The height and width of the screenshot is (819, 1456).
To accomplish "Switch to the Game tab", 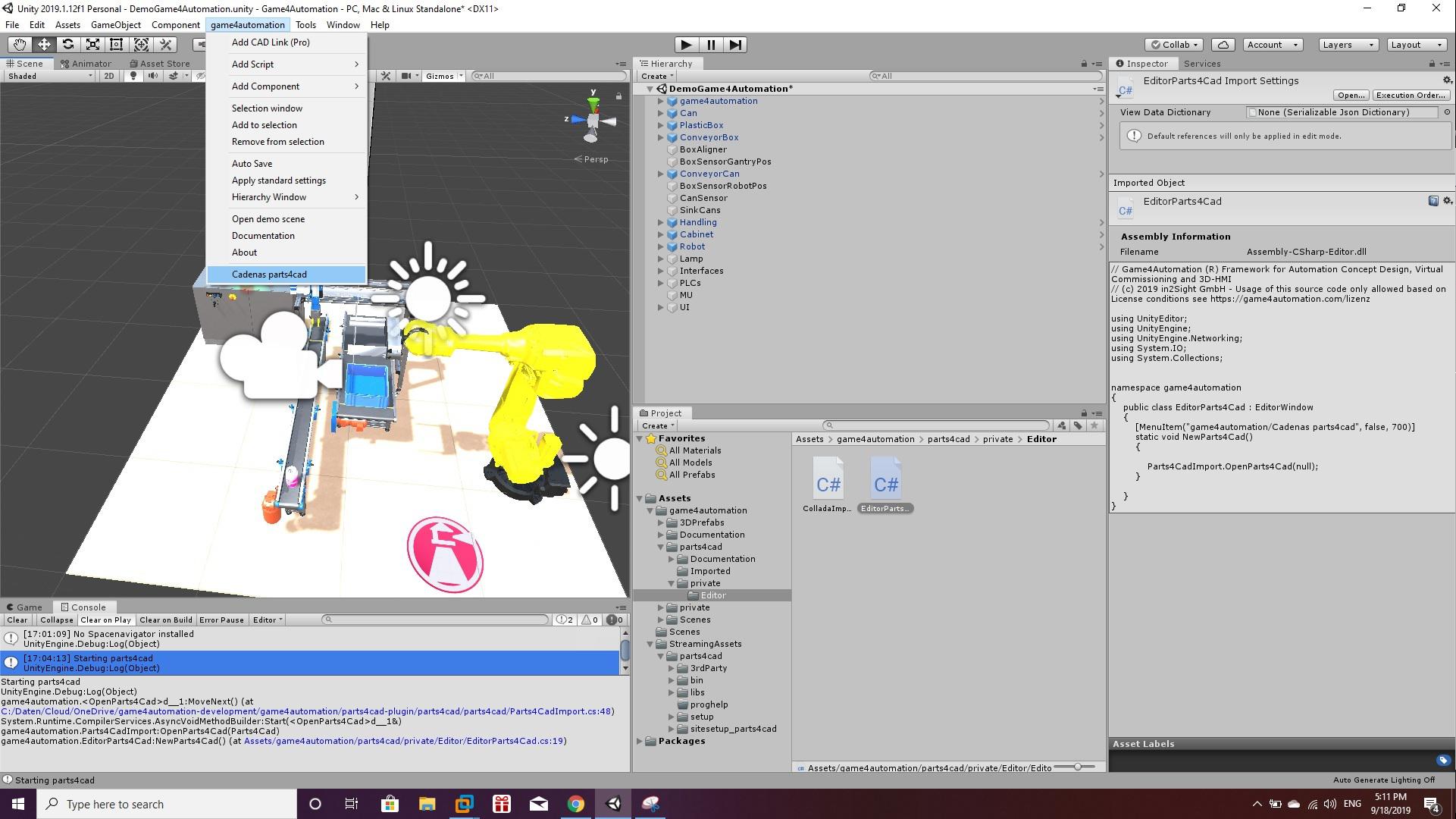I will pyautogui.click(x=24, y=607).
